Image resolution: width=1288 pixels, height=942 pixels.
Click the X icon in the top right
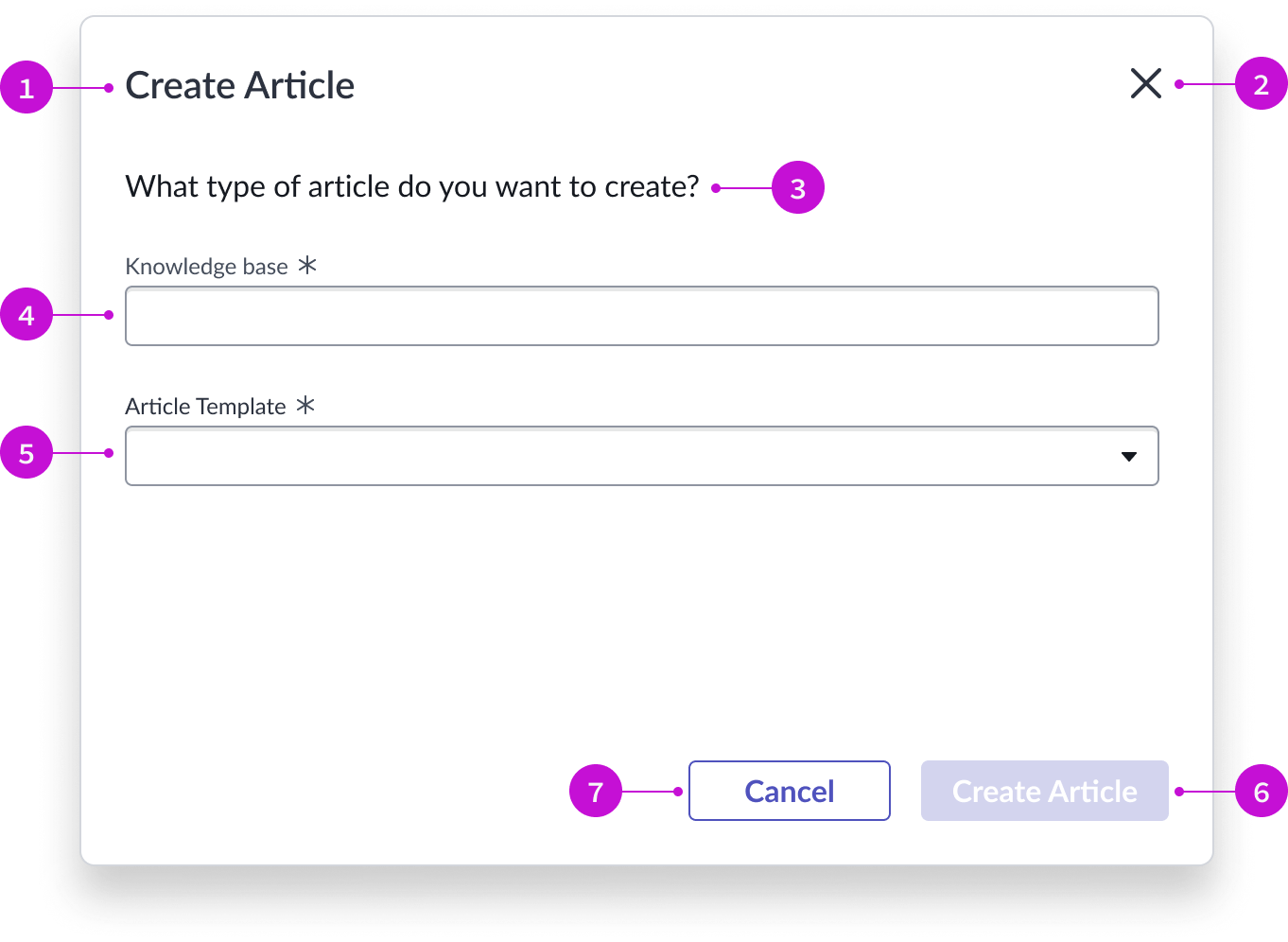click(x=1145, y=83)
